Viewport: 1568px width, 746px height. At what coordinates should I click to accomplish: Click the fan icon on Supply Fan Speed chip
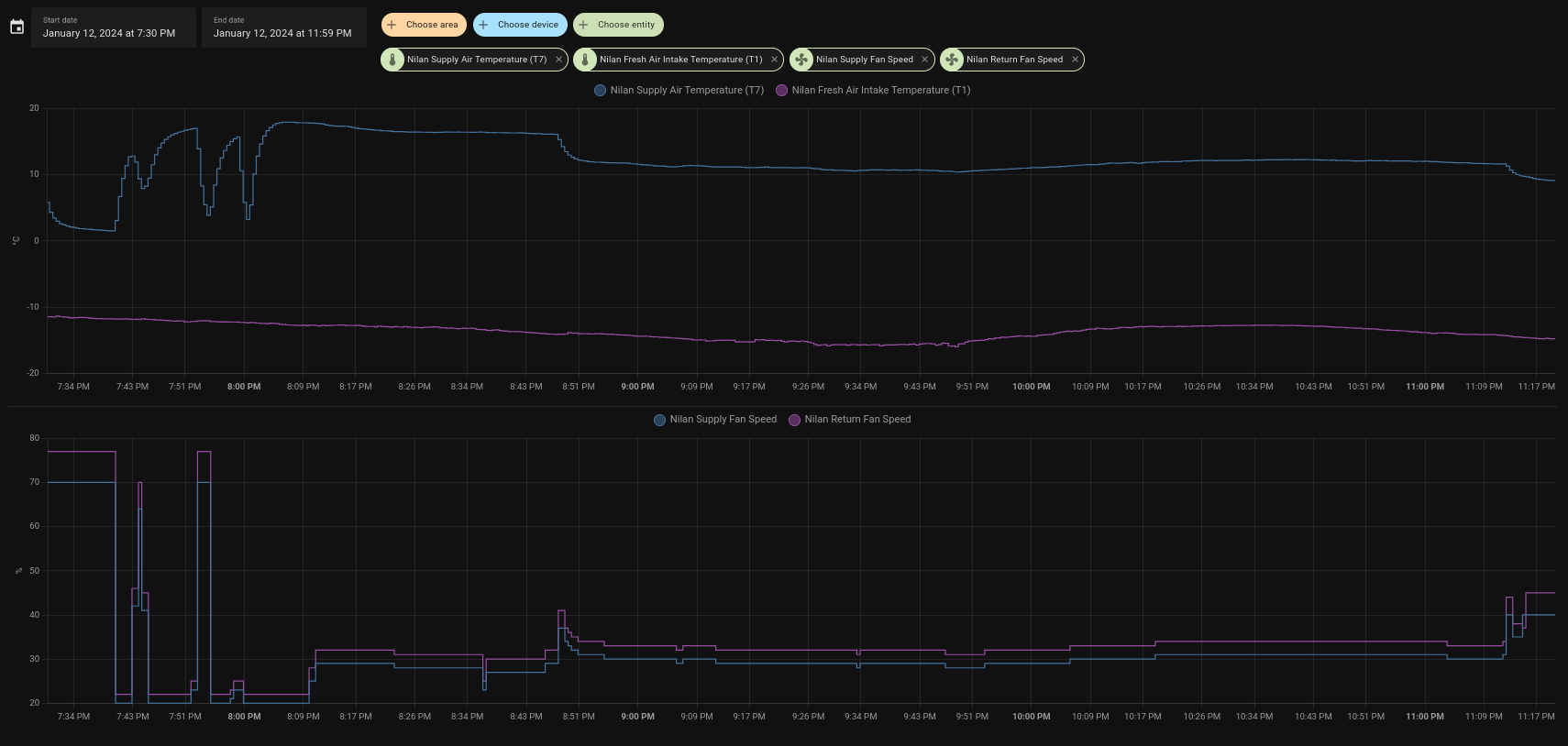coord(801,60)
